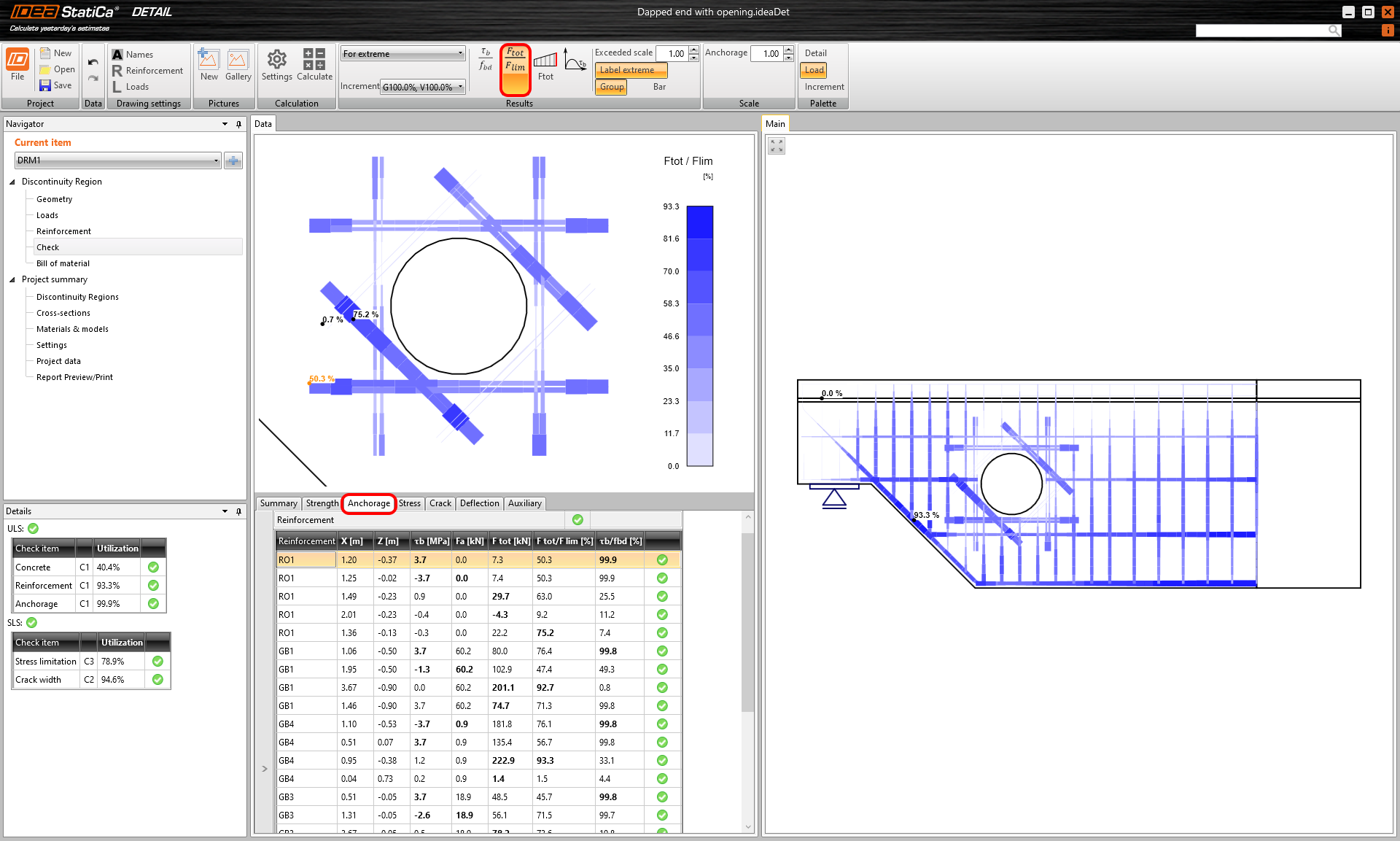Pin the Navigator panel
The width and height of the screenshot is (1400, 841).
[x=238, y=124]
